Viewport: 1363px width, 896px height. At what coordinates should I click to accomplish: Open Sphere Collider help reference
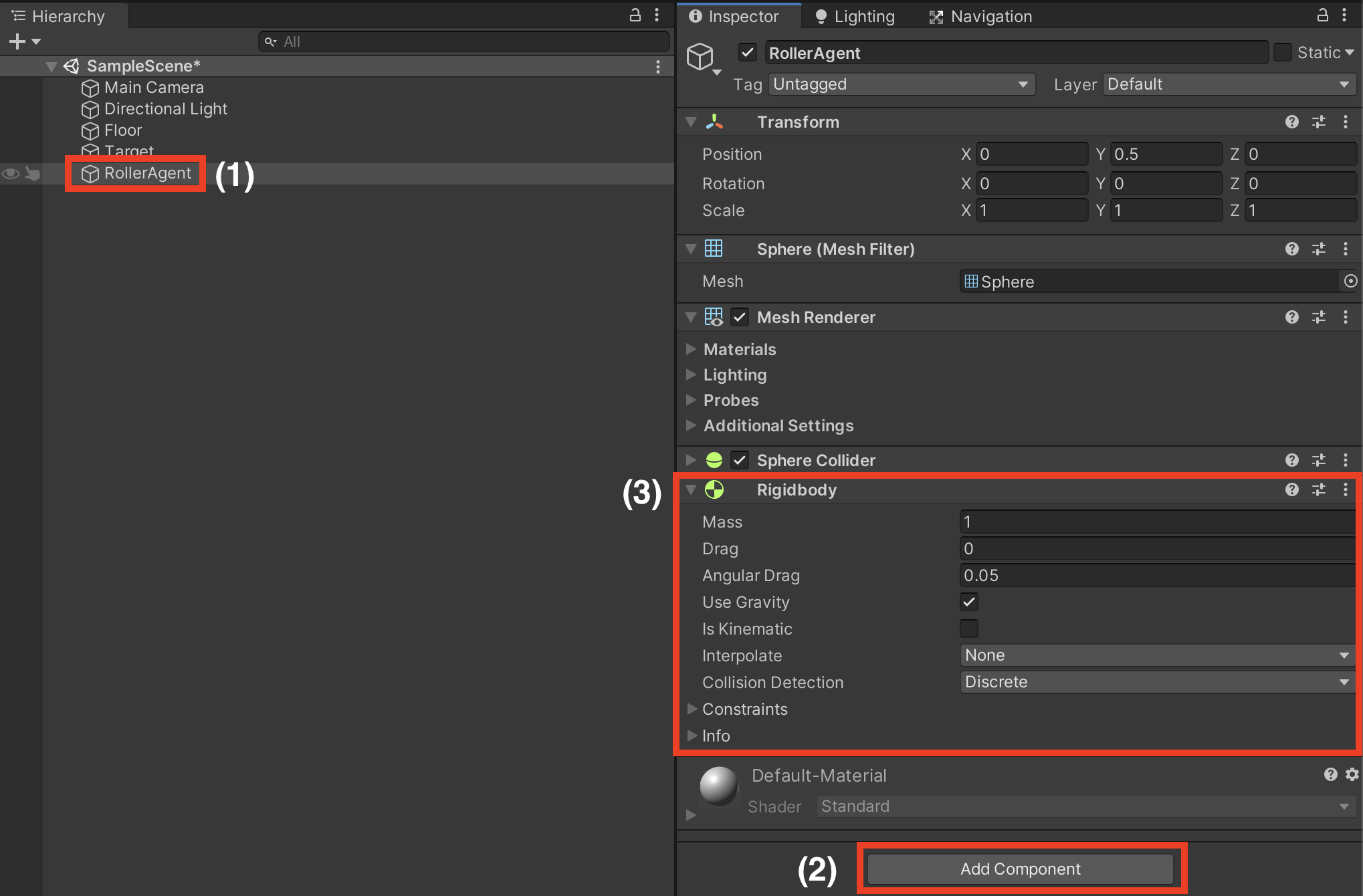[x=1292, y=460]
